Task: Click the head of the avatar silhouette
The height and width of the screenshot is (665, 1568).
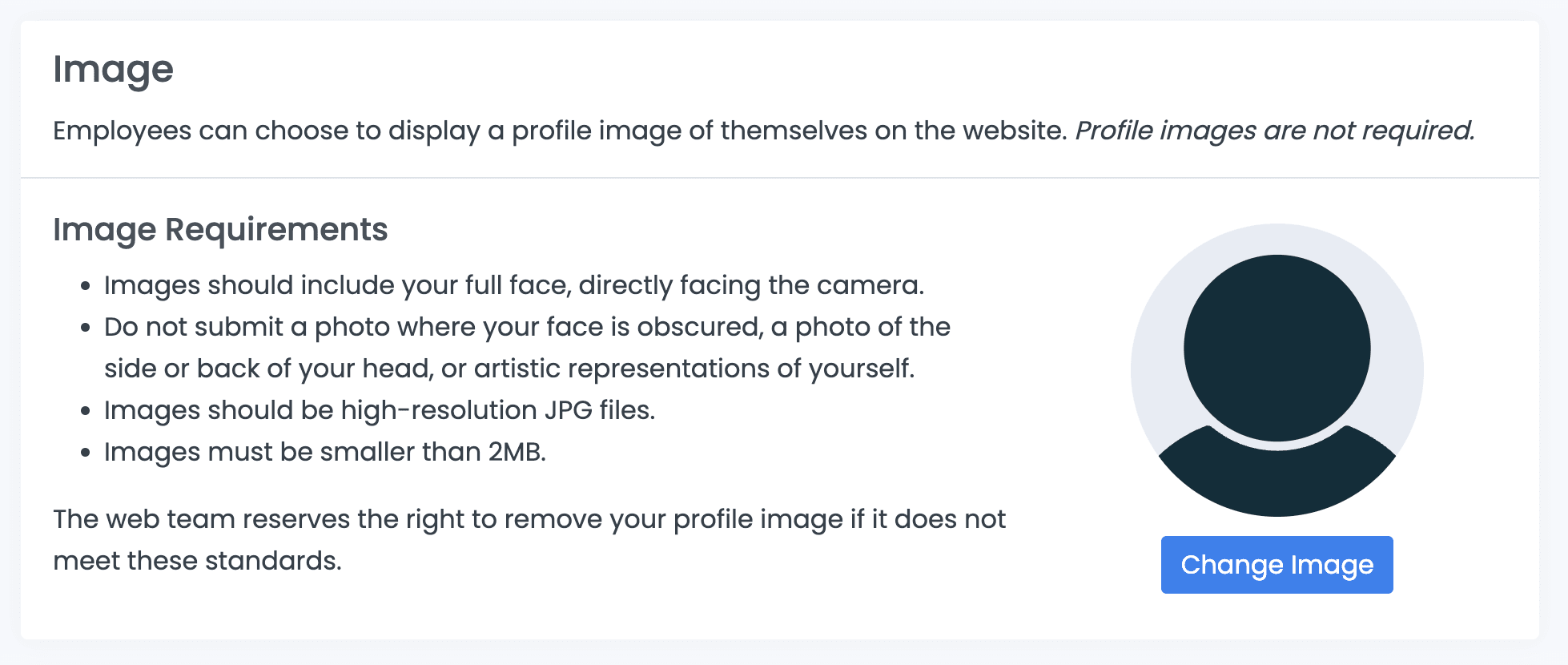Action: (1277, 348)
